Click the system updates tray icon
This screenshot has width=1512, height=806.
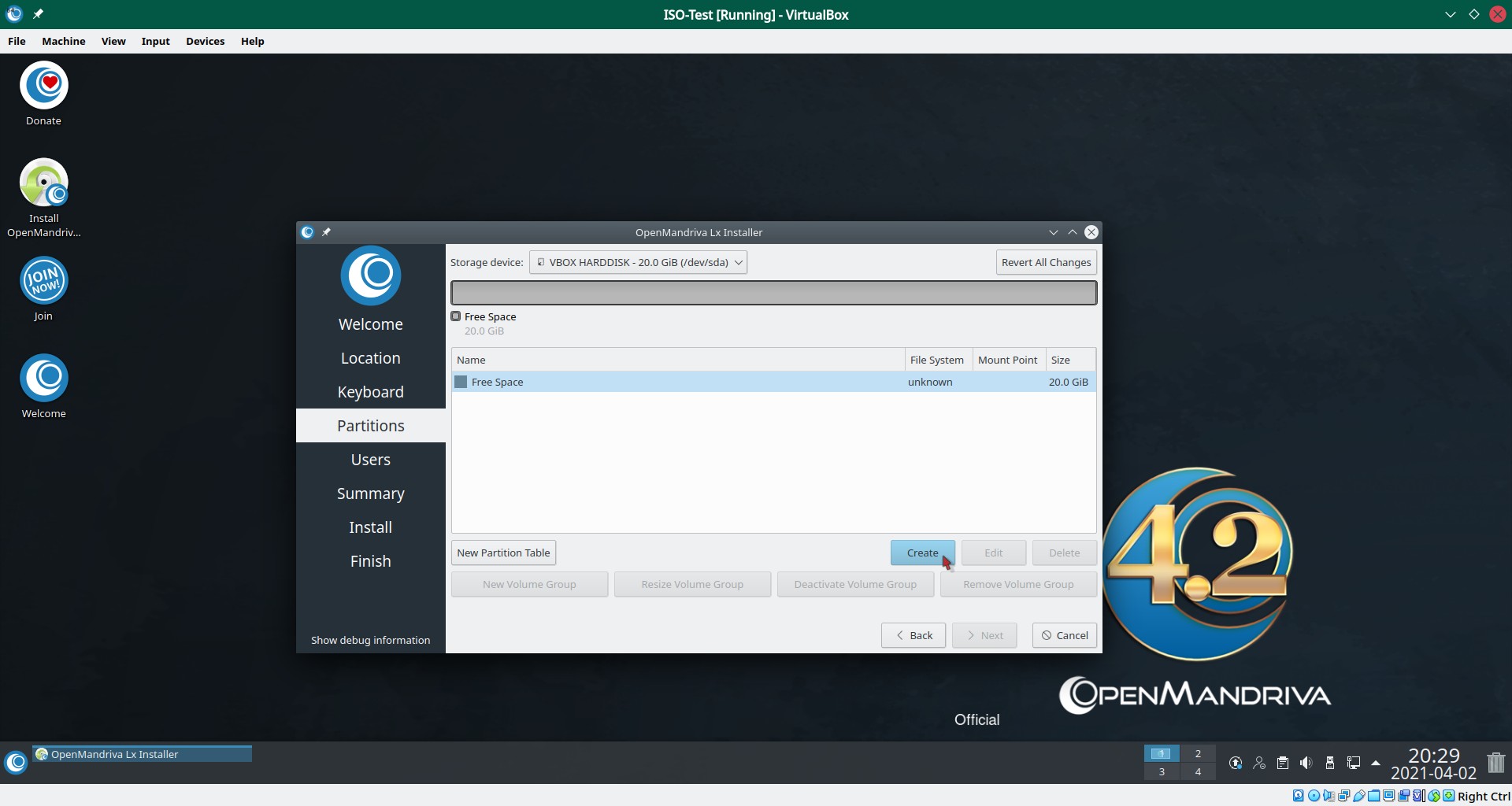tap(1236, 762)
